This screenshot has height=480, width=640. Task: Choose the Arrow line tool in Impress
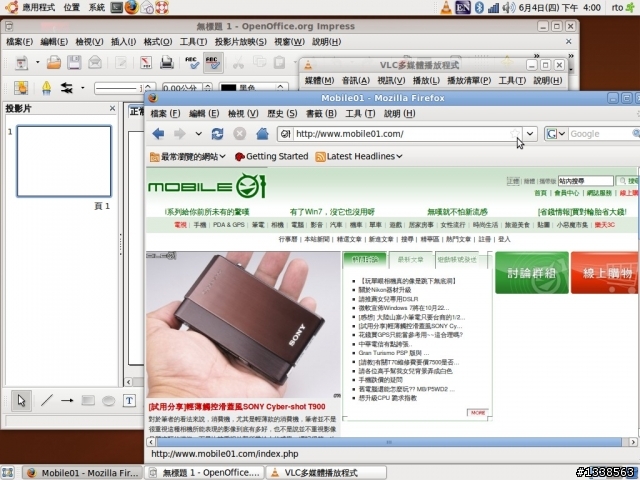[67, 401]
